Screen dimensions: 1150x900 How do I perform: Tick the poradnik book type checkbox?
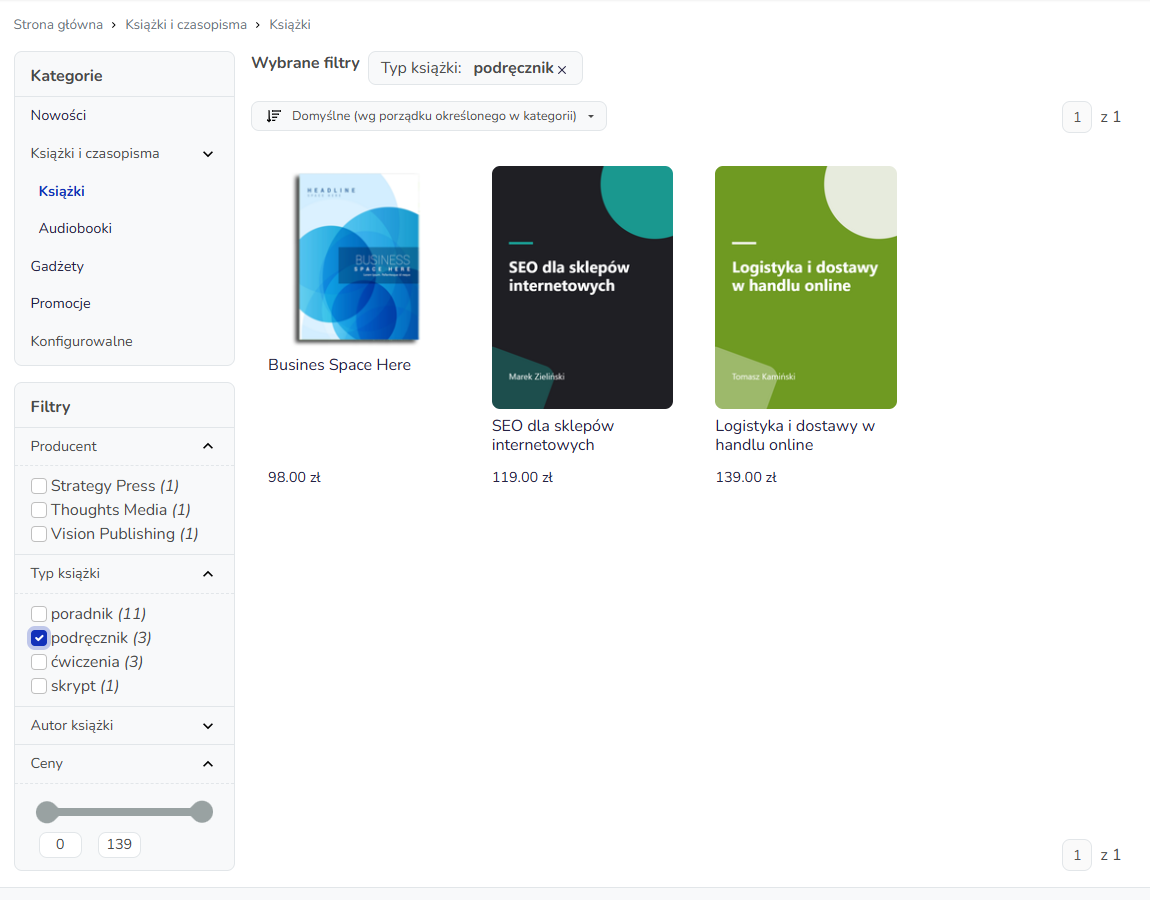point(39,614)
